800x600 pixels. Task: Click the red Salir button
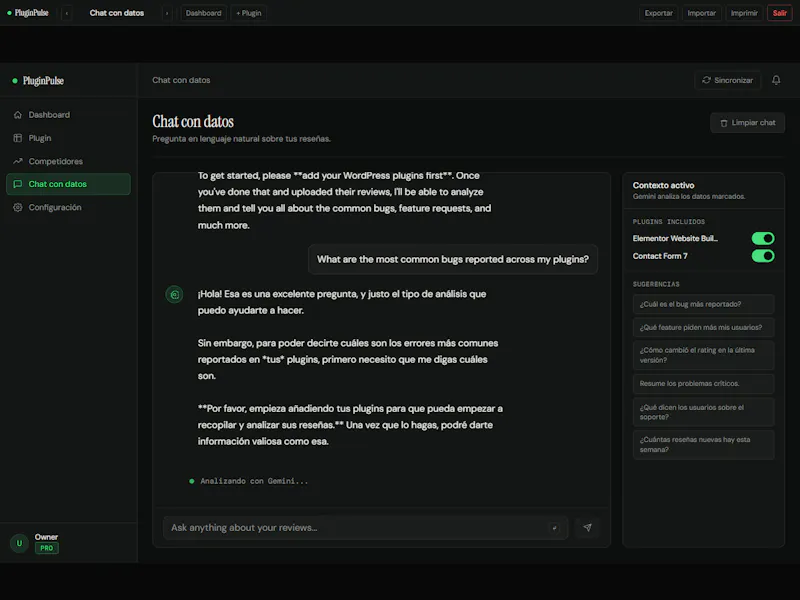779,13
